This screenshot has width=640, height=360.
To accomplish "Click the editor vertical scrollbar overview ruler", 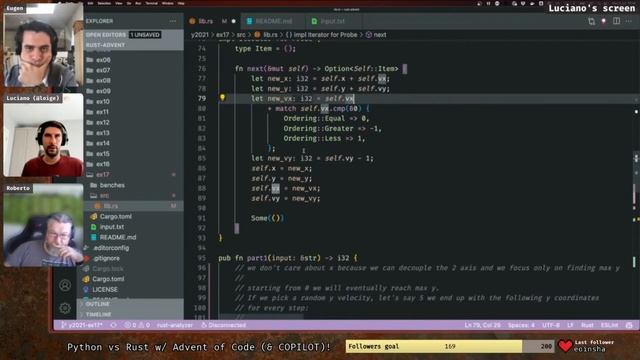I will point(636,180).
